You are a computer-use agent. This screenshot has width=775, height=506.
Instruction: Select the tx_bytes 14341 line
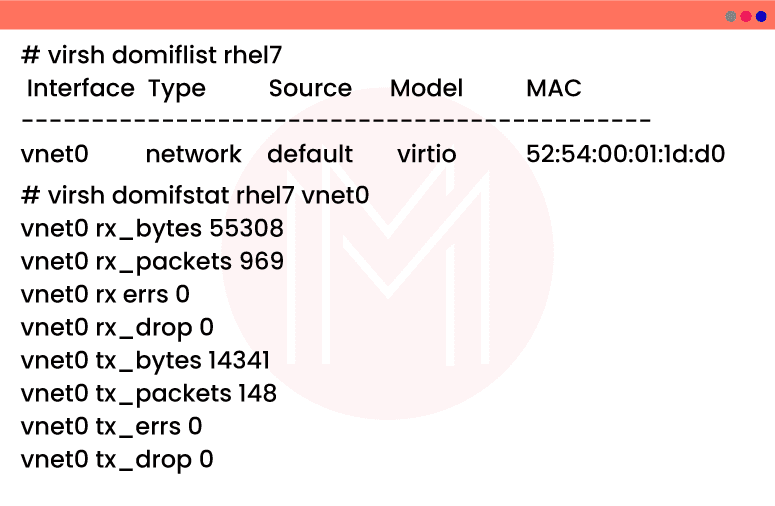[x=145, y=360]
